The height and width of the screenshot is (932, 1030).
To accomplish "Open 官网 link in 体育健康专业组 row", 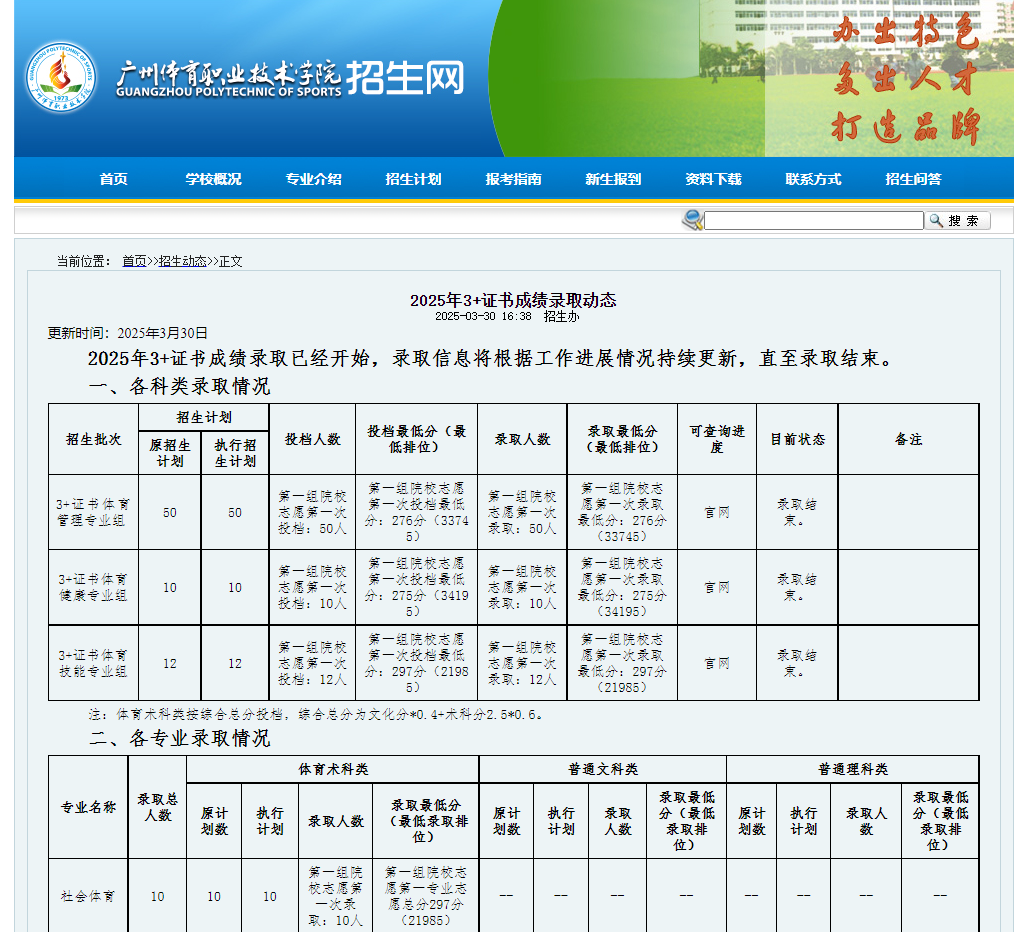I will [717, 587].
